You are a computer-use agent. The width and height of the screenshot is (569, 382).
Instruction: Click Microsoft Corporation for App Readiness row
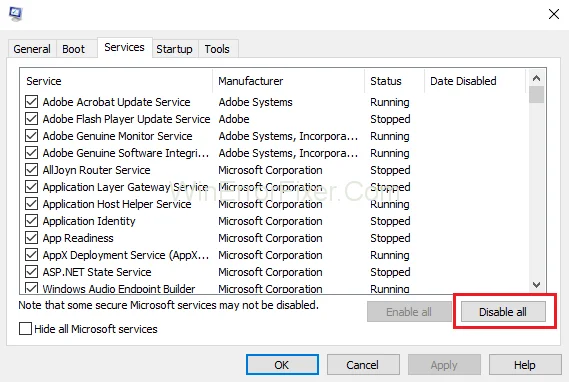pos(270,238)
